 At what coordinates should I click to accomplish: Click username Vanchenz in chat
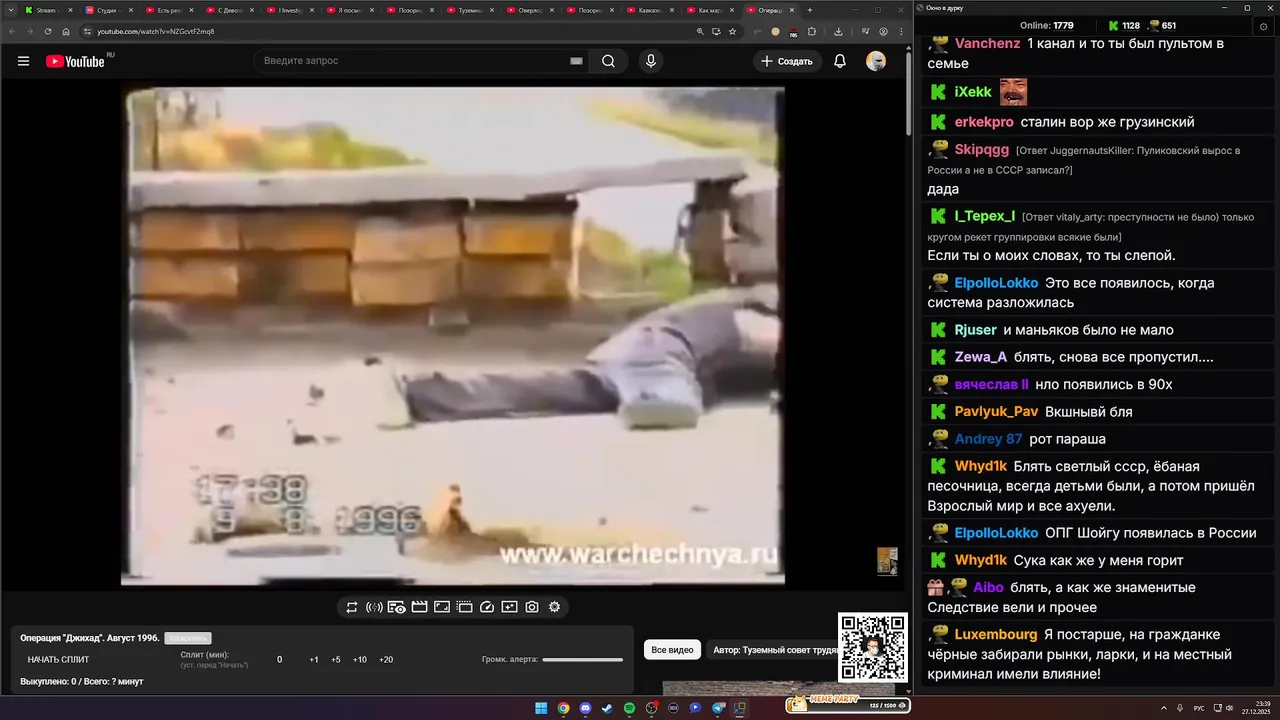coord(988,44)
